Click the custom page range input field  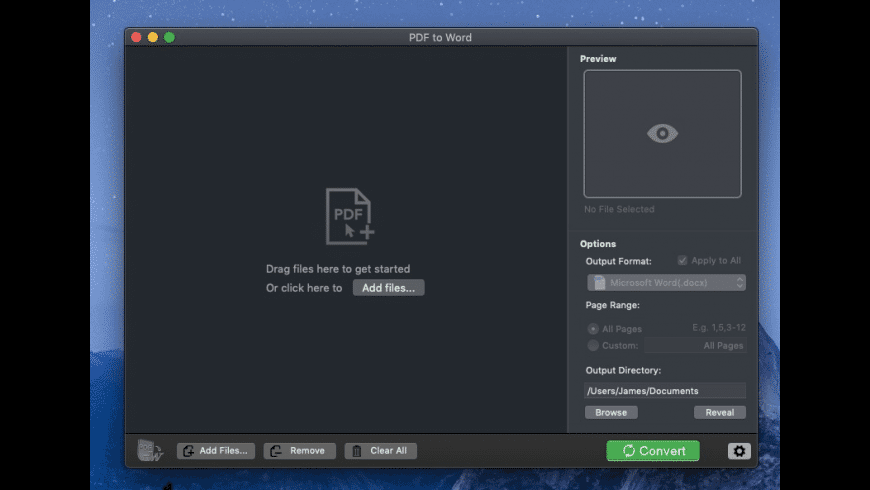click(695, 345)
